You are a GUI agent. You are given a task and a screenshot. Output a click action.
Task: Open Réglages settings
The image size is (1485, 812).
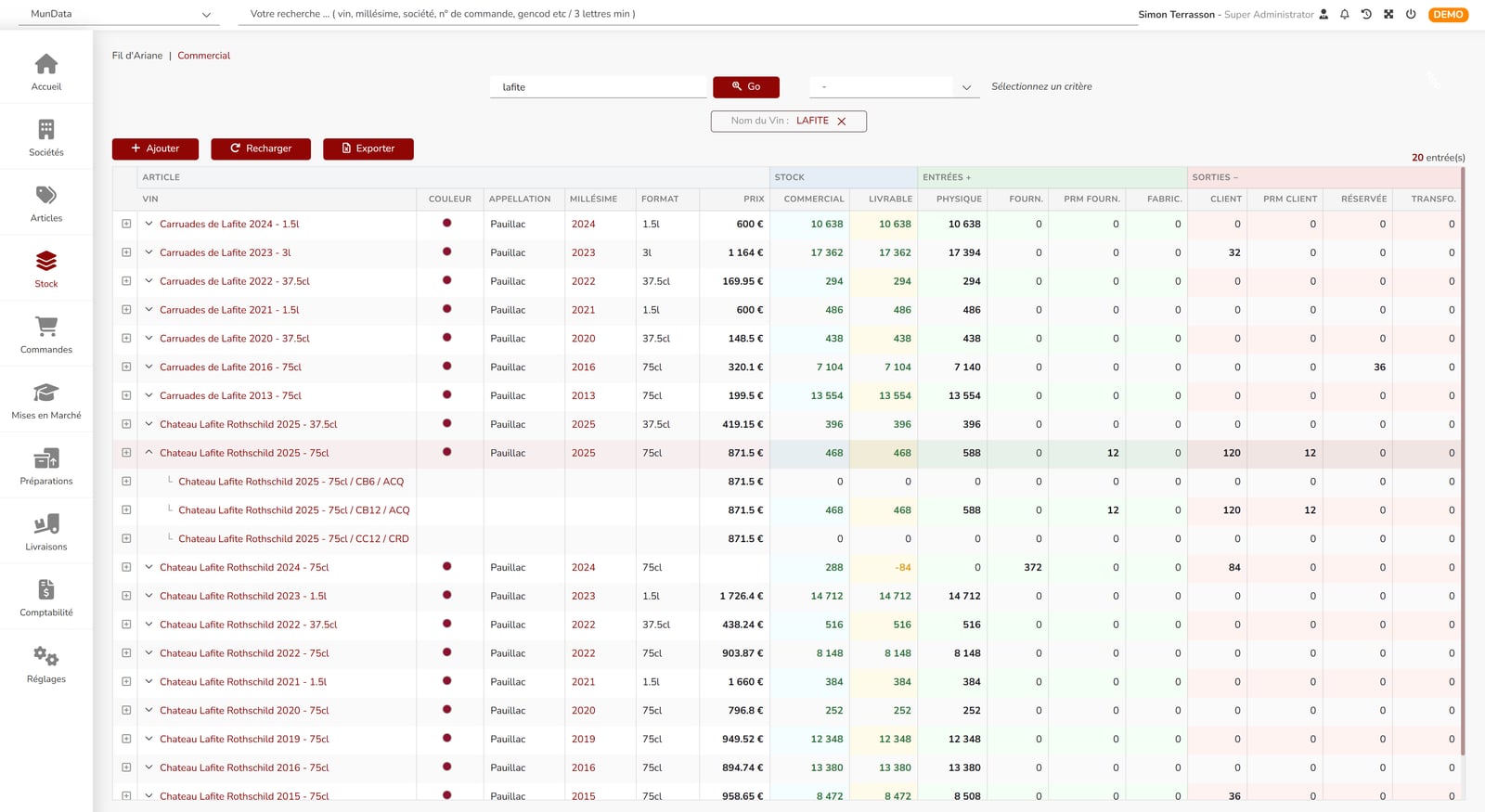tap(46, 665)
